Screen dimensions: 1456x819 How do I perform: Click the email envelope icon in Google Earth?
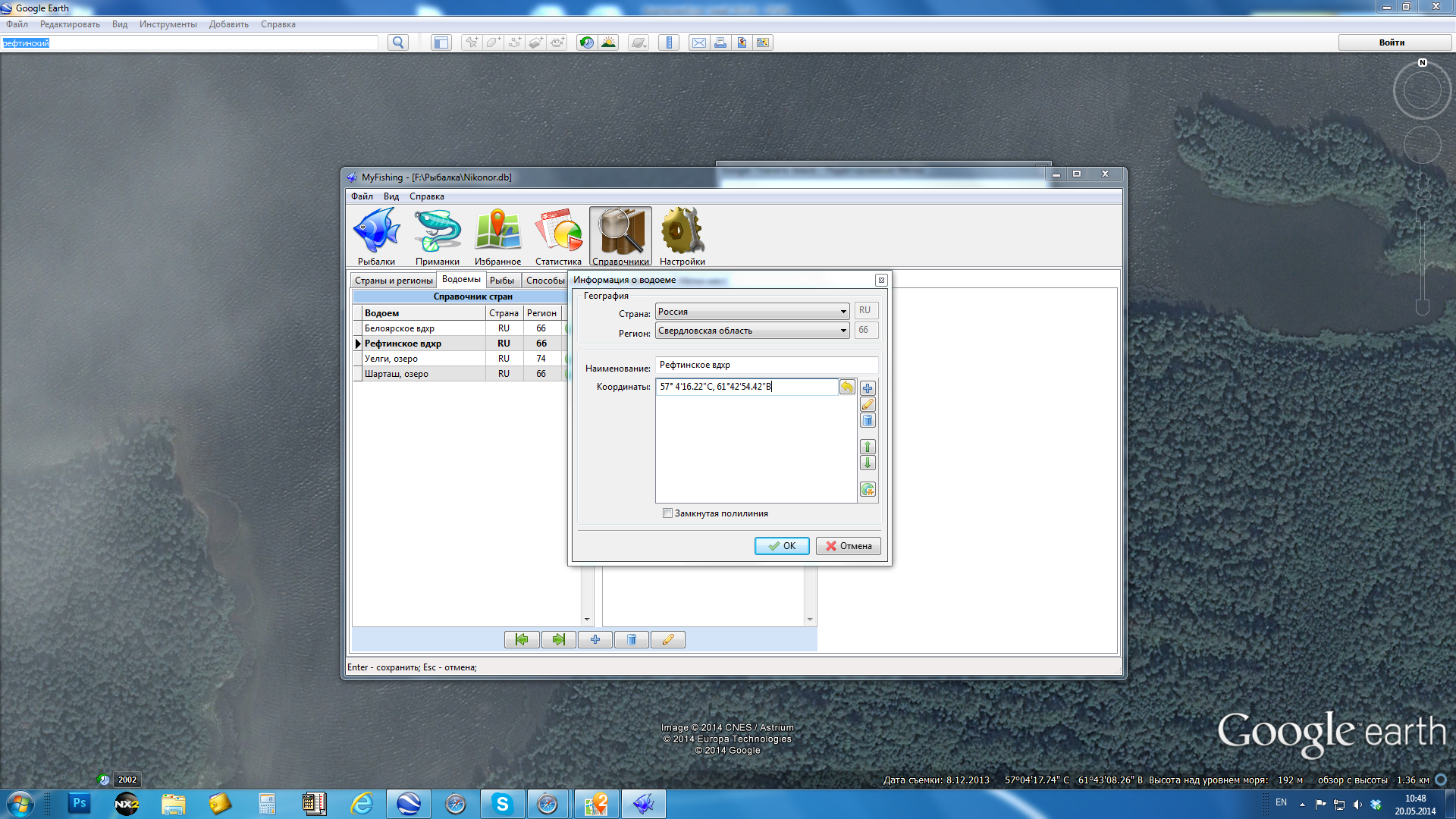(699, 42)
